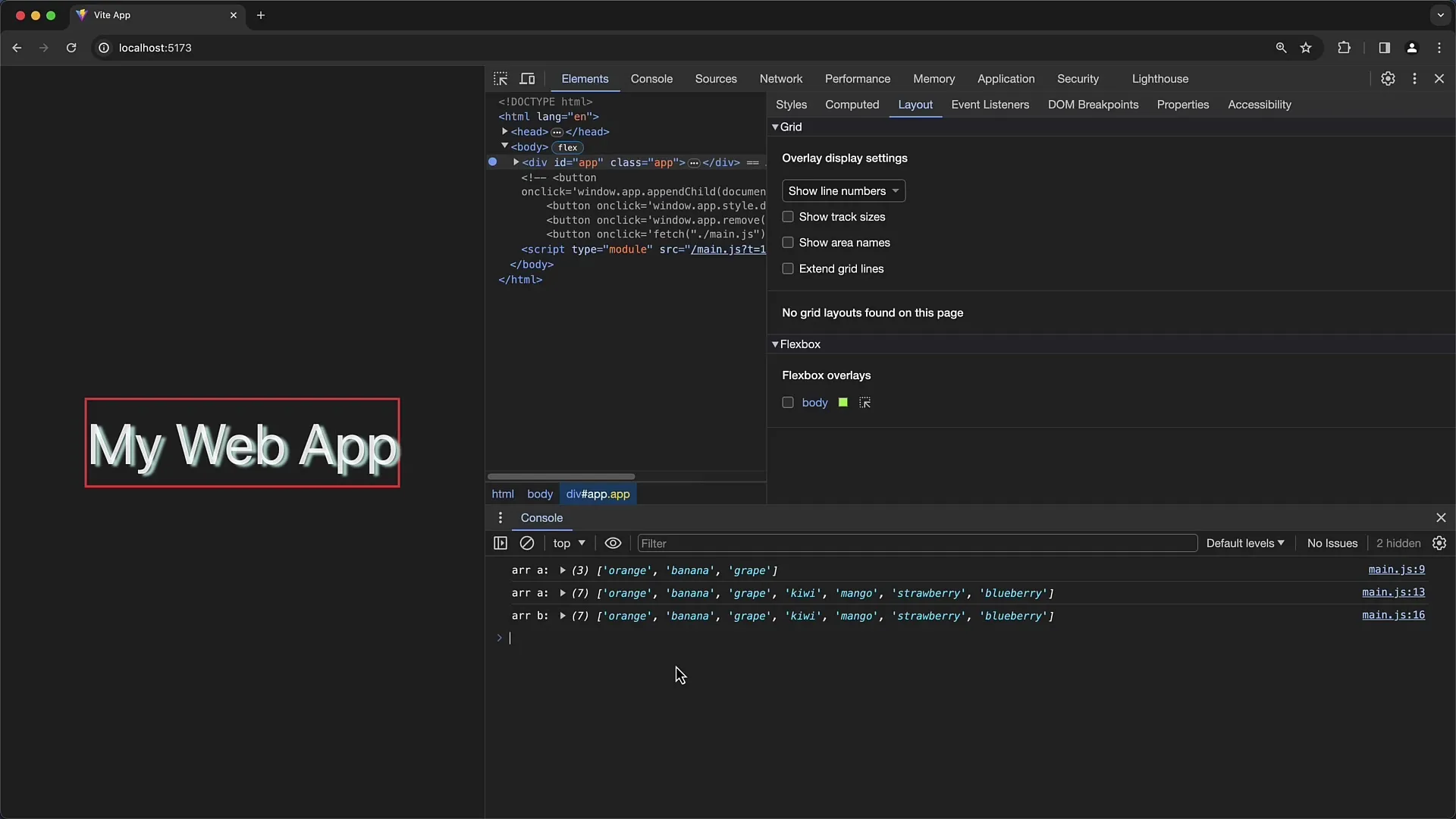Open the Performance panel
The width and height of the screenshot is (1456, 819).
[x=858, y=79]
